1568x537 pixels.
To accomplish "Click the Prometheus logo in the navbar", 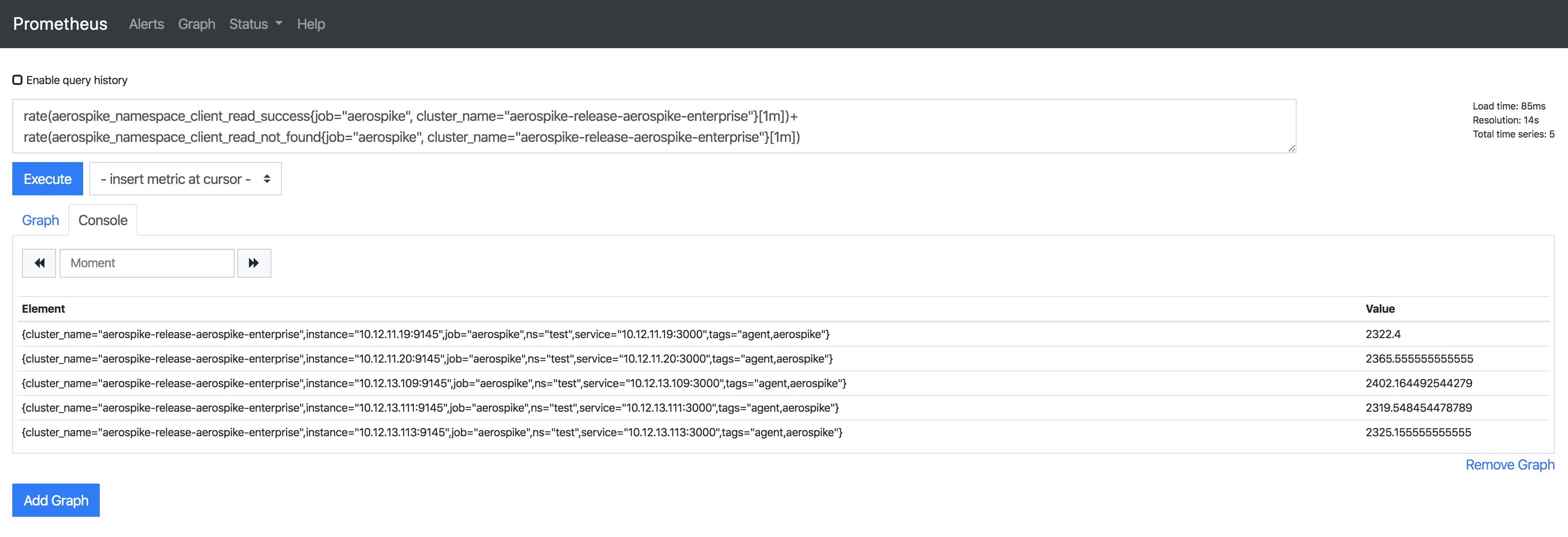I will pos(60,24).
